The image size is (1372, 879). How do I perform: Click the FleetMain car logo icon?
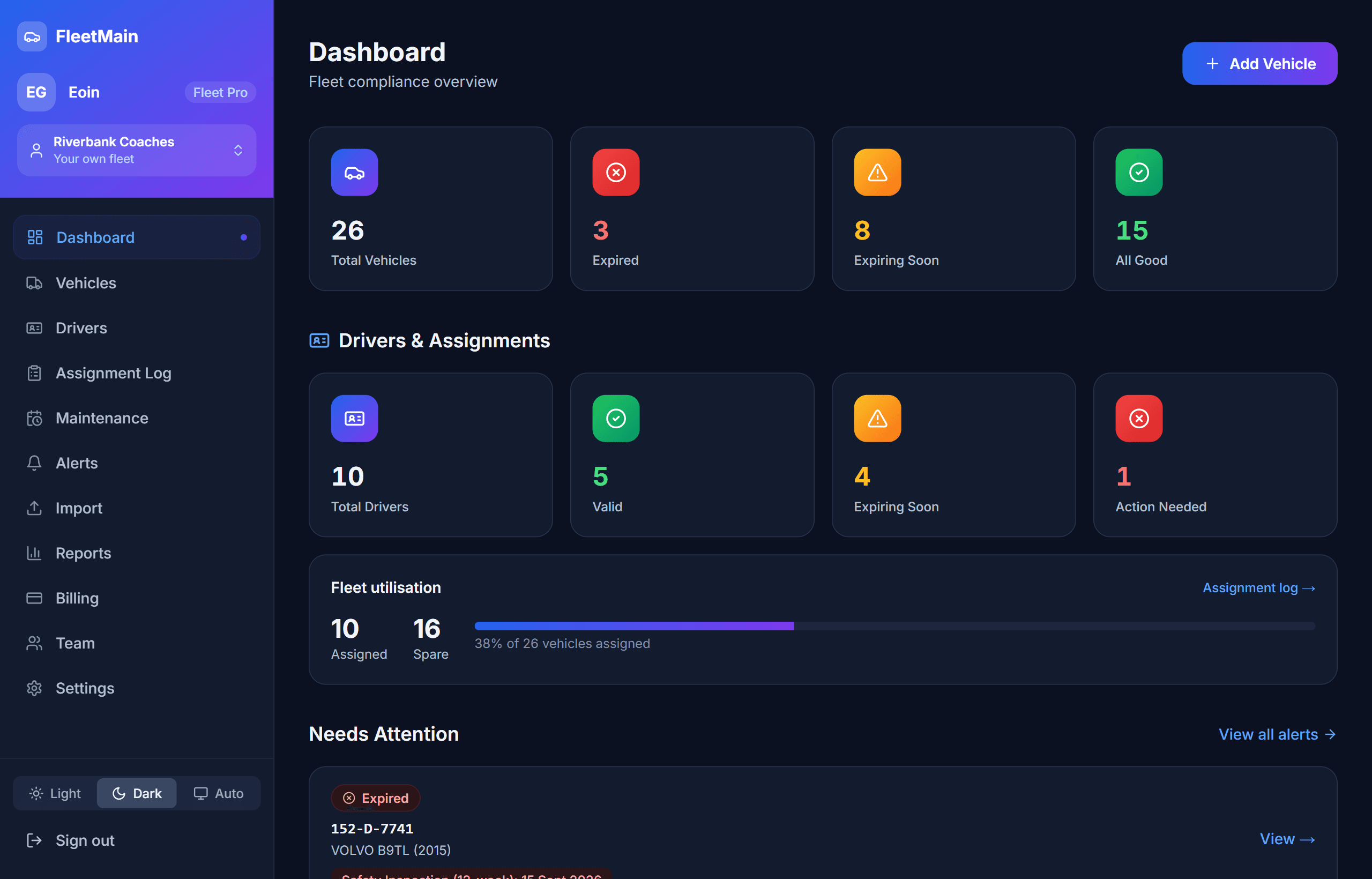(32, 36)
